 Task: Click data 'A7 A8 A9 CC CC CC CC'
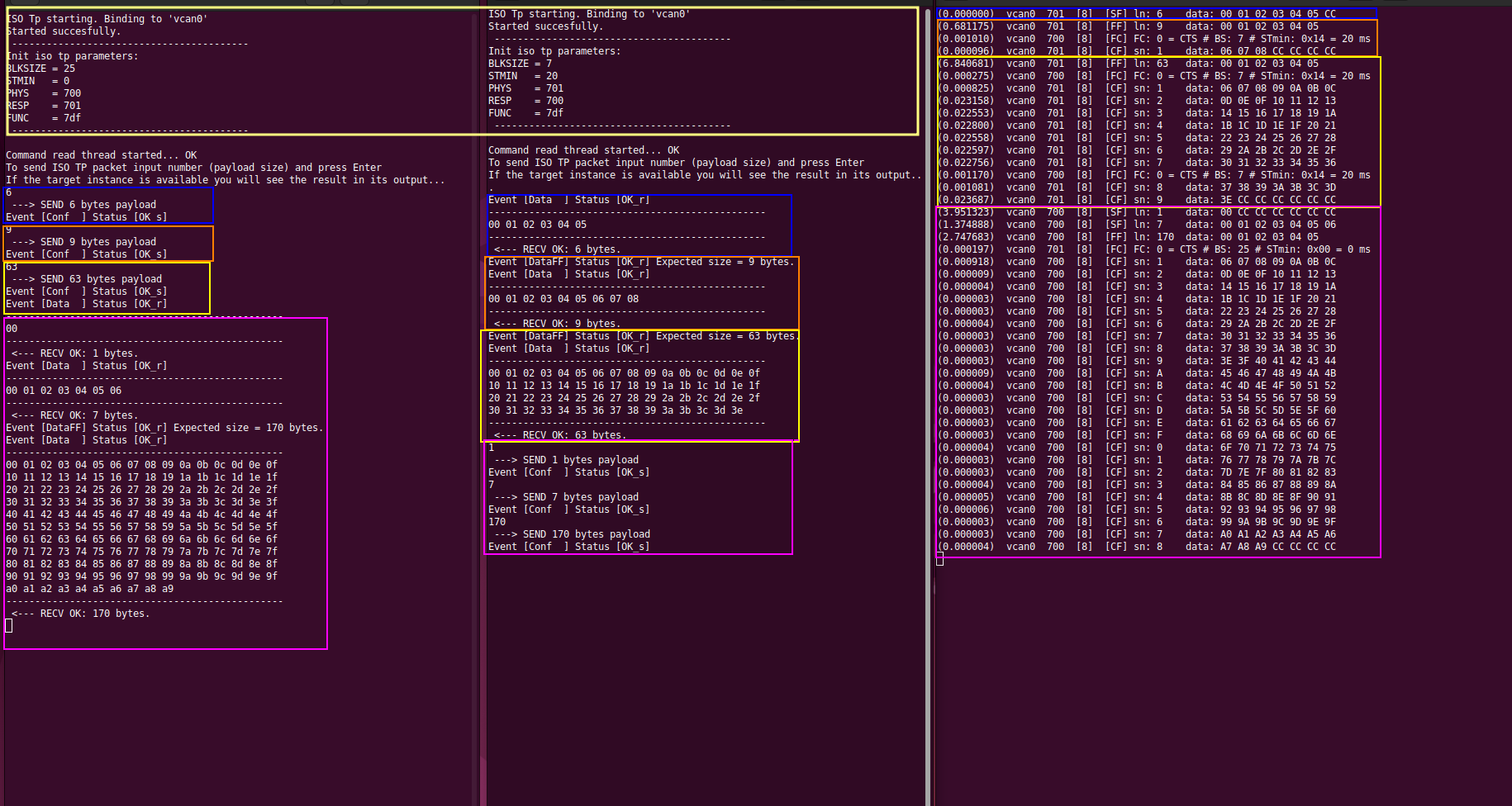1278,547
